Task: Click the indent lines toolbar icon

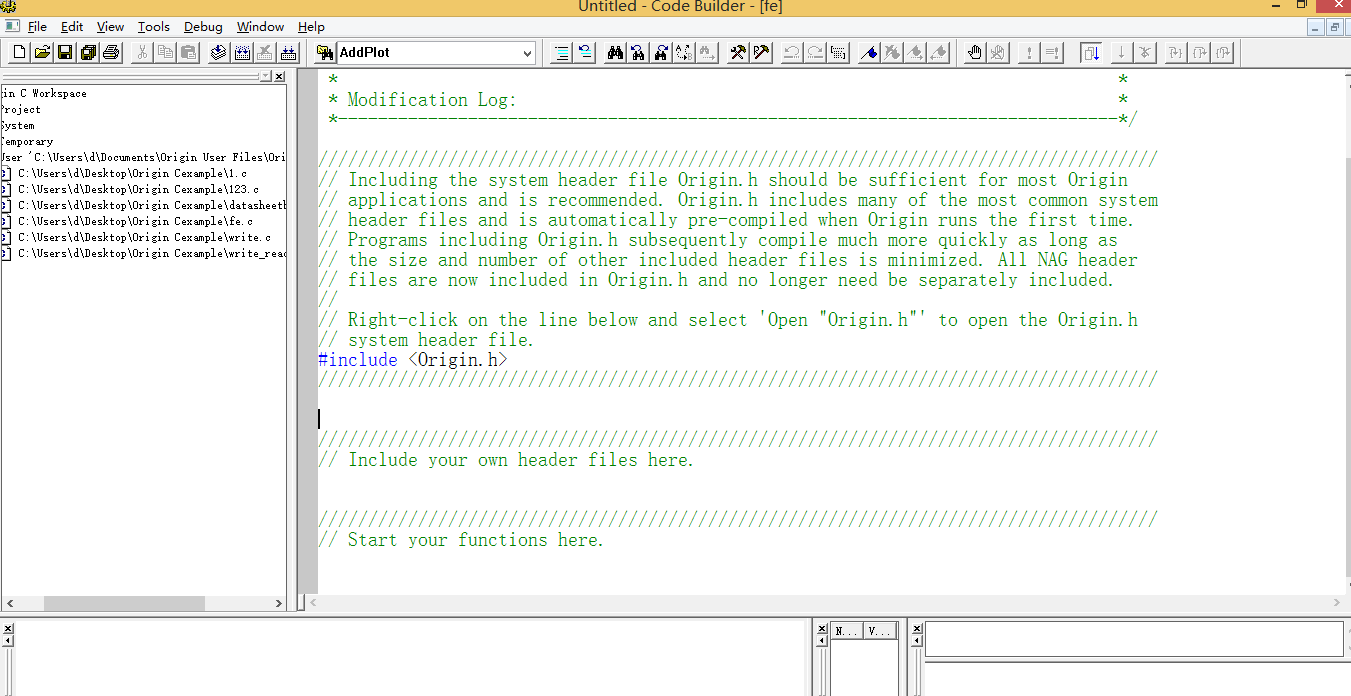Action: coord(562,52)
